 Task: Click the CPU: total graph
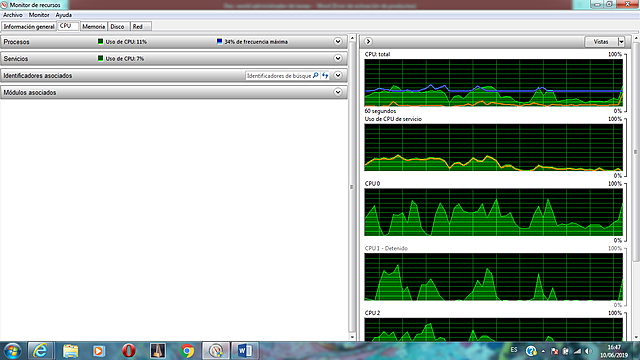(x=493, y=83)
